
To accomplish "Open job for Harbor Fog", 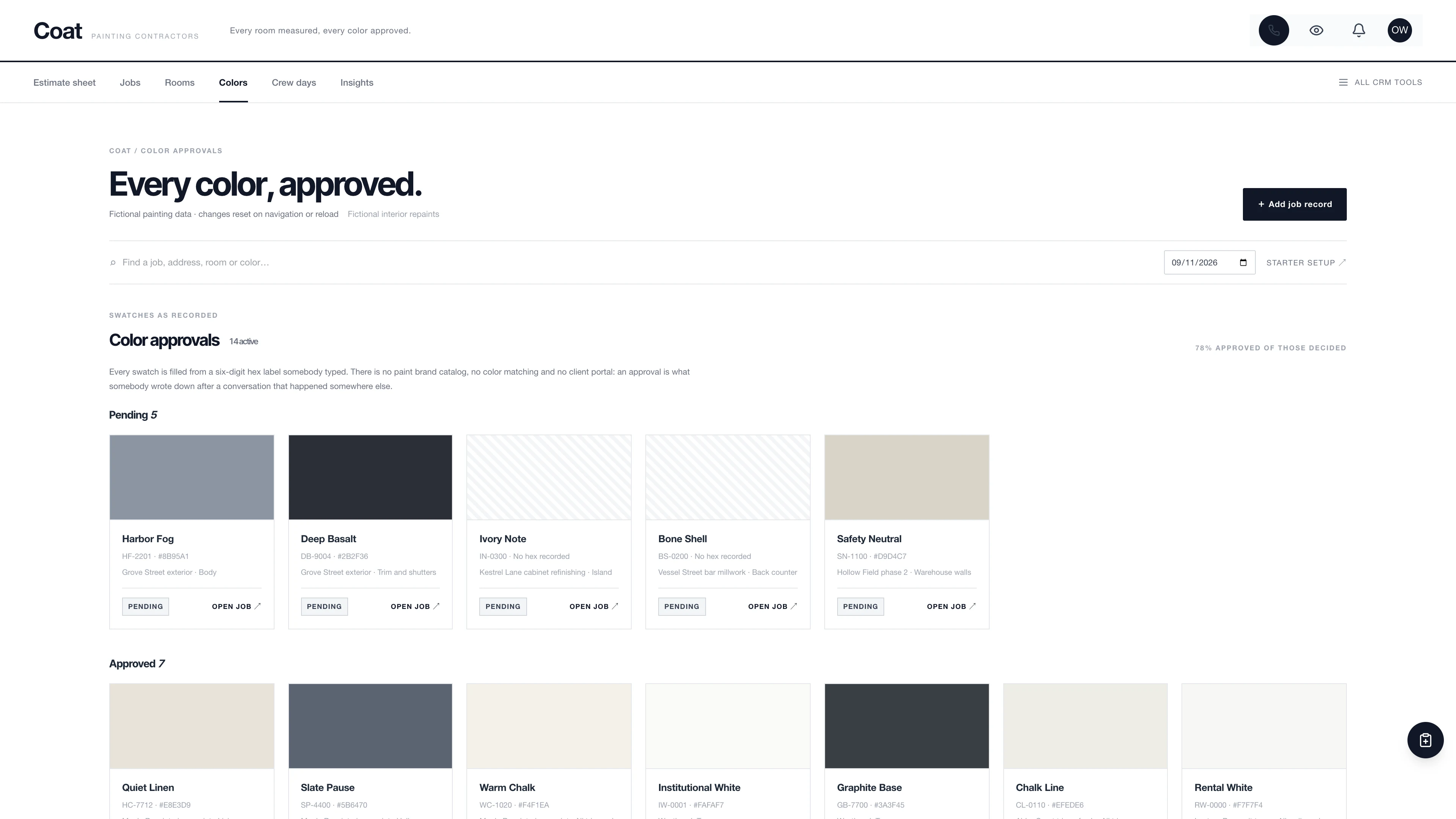I will (236, 607).
